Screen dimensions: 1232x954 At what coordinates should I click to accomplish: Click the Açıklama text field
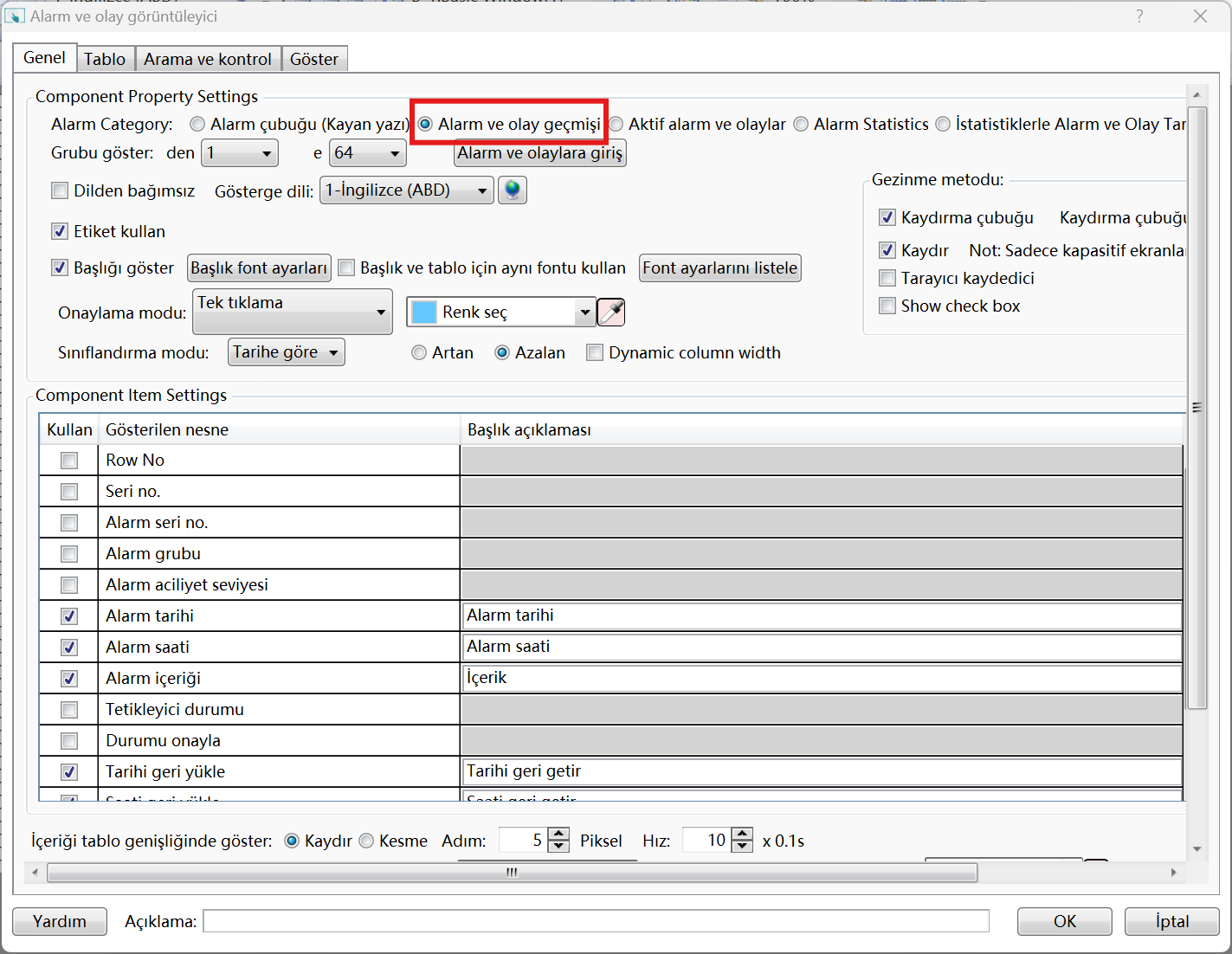(596, 921)
